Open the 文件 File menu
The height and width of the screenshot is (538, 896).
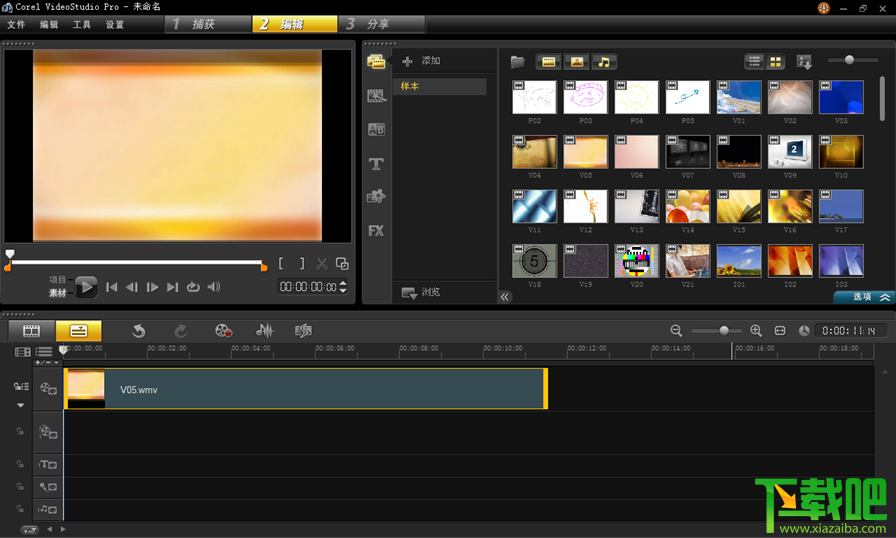[x=16, y=24]
